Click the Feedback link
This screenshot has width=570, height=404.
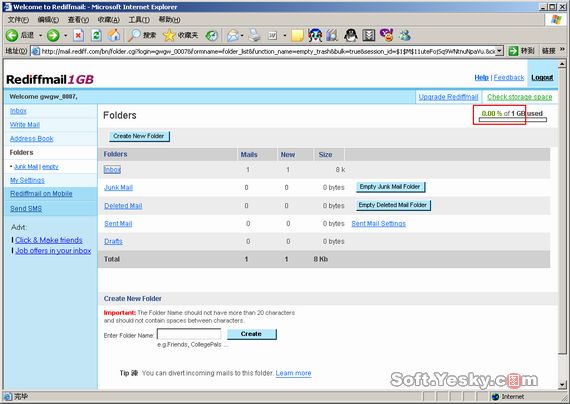point(509,77)
